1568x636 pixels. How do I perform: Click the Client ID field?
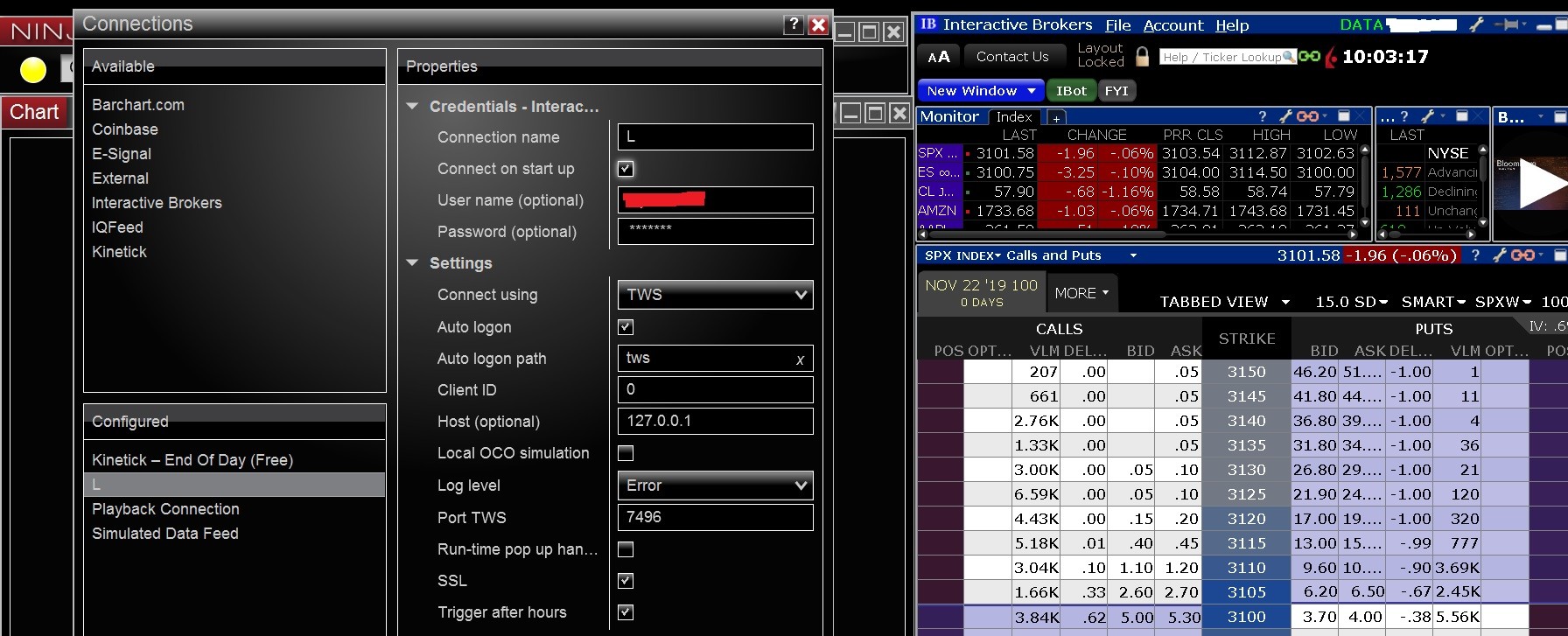point(715,389)
